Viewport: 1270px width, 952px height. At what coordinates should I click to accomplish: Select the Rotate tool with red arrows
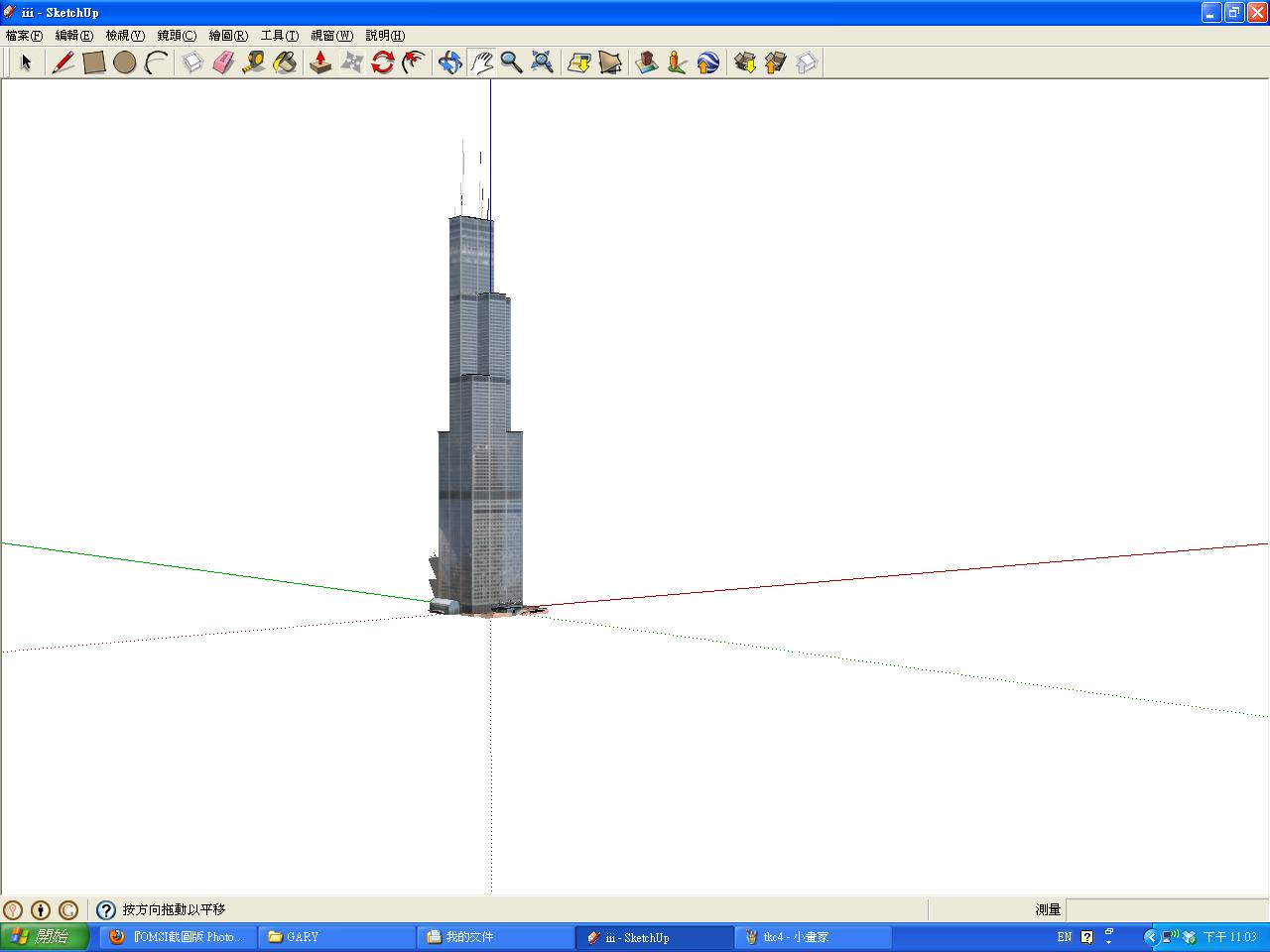click(x=383, y=62)
